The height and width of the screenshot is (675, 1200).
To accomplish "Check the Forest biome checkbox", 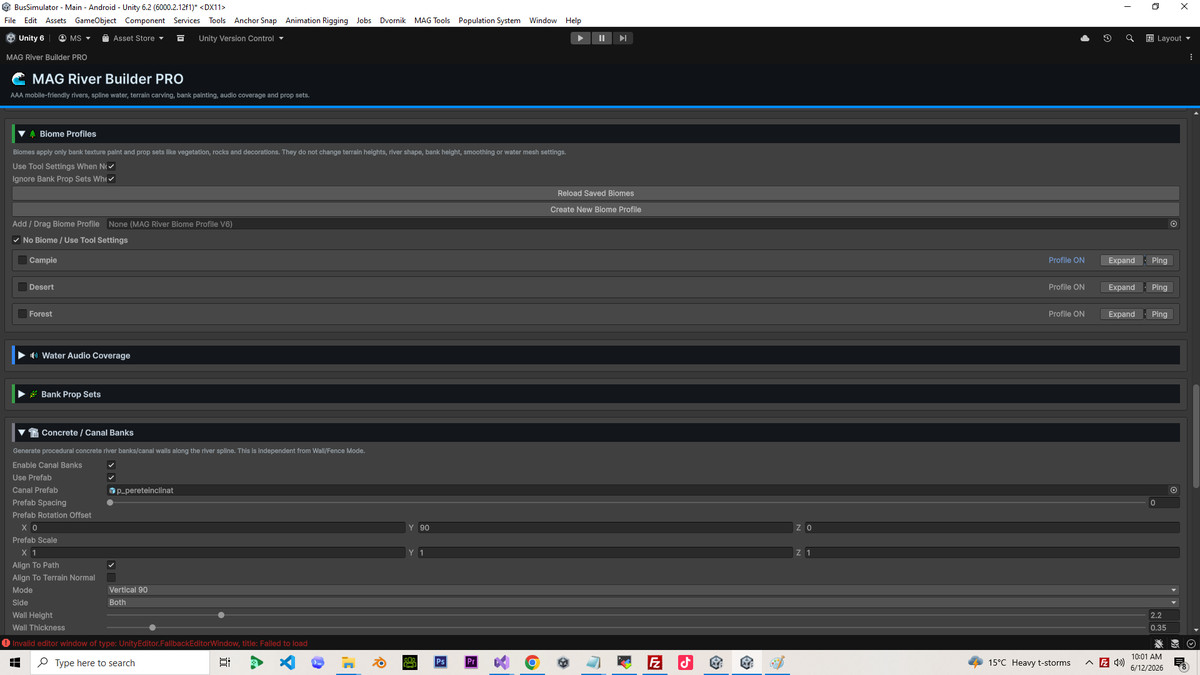I will (22, 314).
